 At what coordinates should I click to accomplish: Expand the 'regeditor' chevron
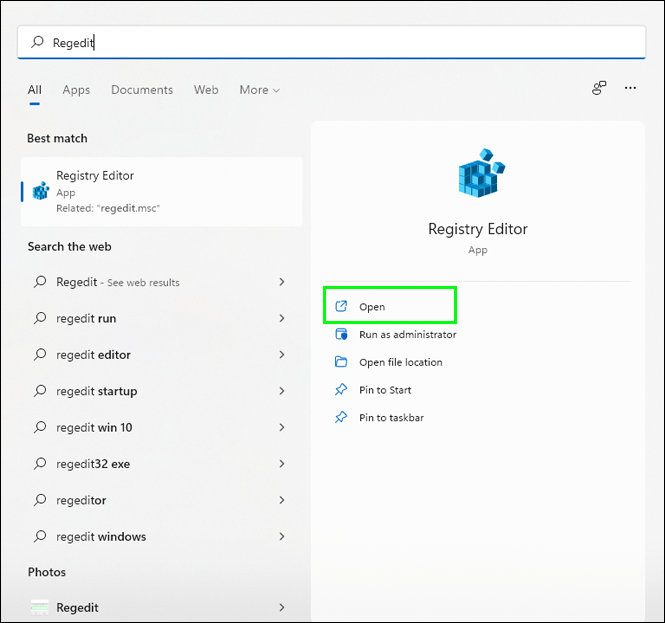tap(282, 500)
